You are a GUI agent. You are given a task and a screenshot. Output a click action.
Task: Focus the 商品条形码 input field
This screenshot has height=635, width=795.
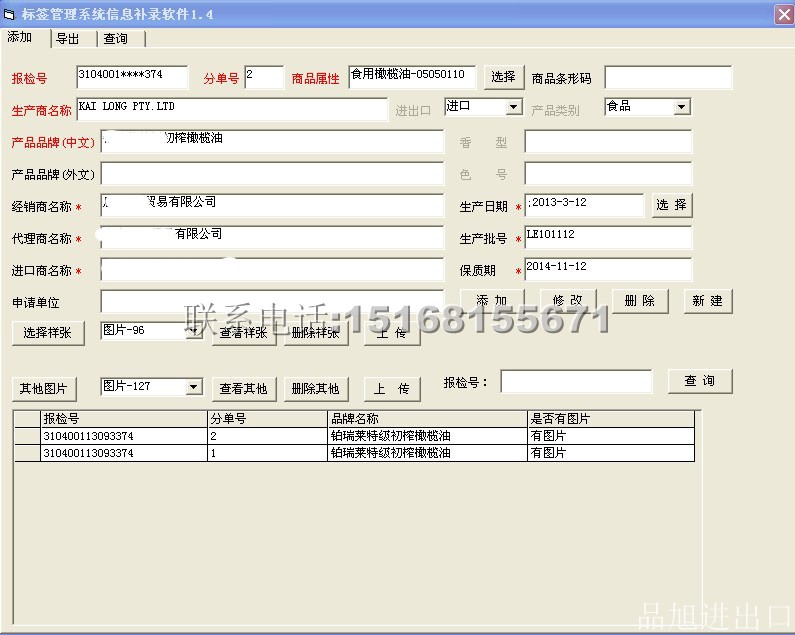(x=668, y=78)
